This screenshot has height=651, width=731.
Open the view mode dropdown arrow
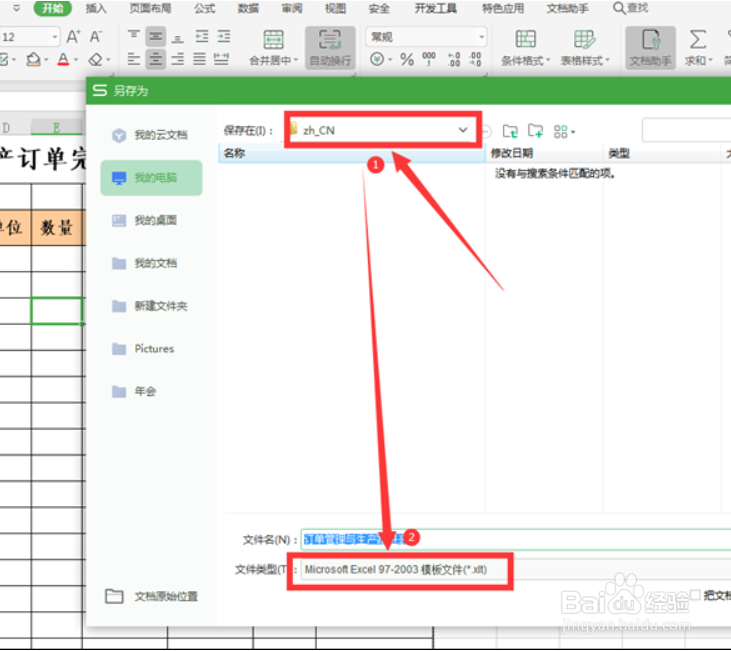[x=573, y=132]
